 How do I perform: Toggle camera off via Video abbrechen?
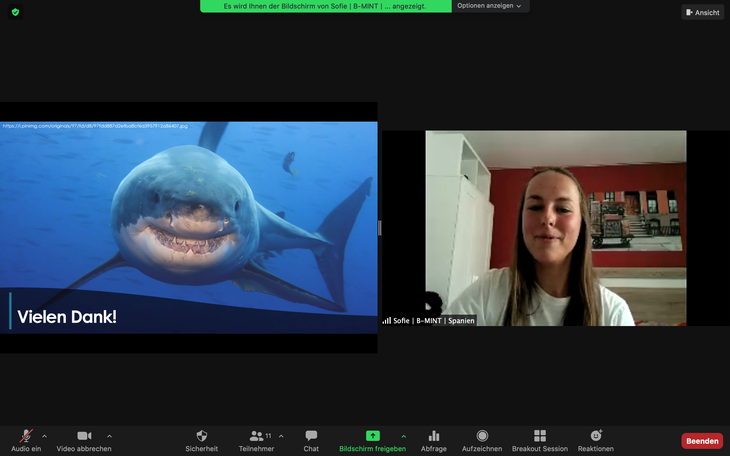84,437
